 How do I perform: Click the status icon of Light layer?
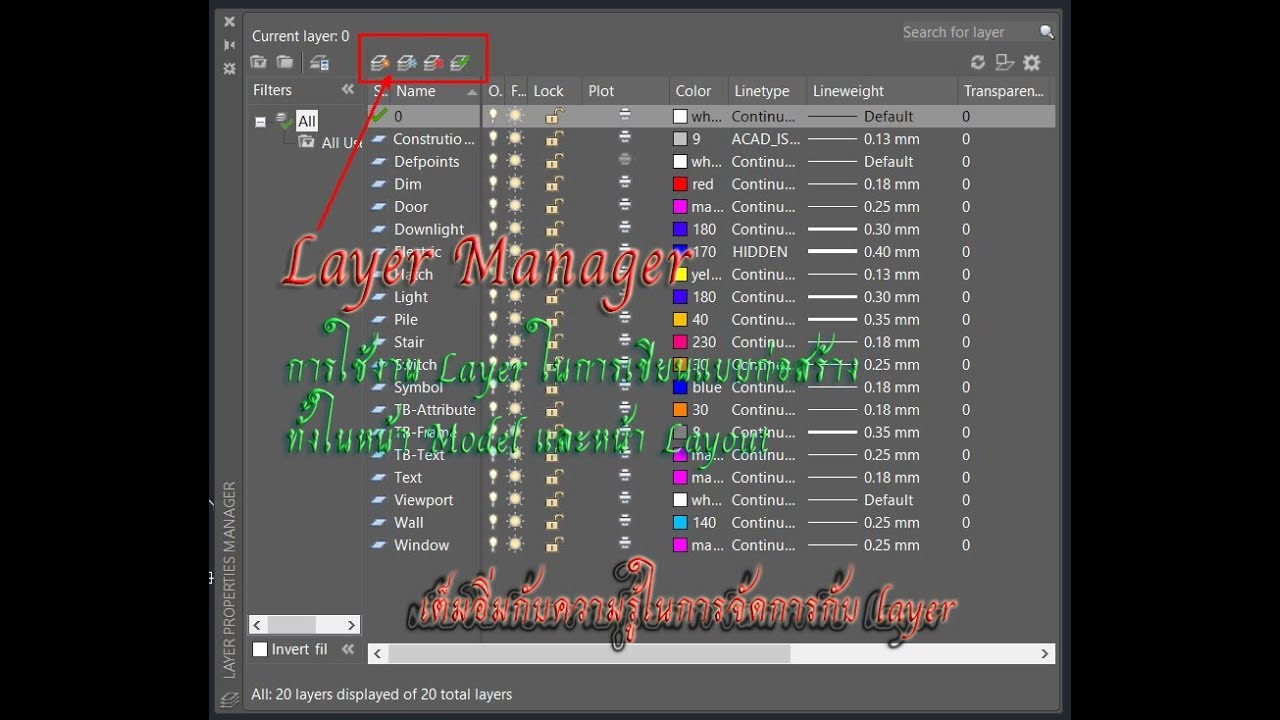[x=379, y=297]
